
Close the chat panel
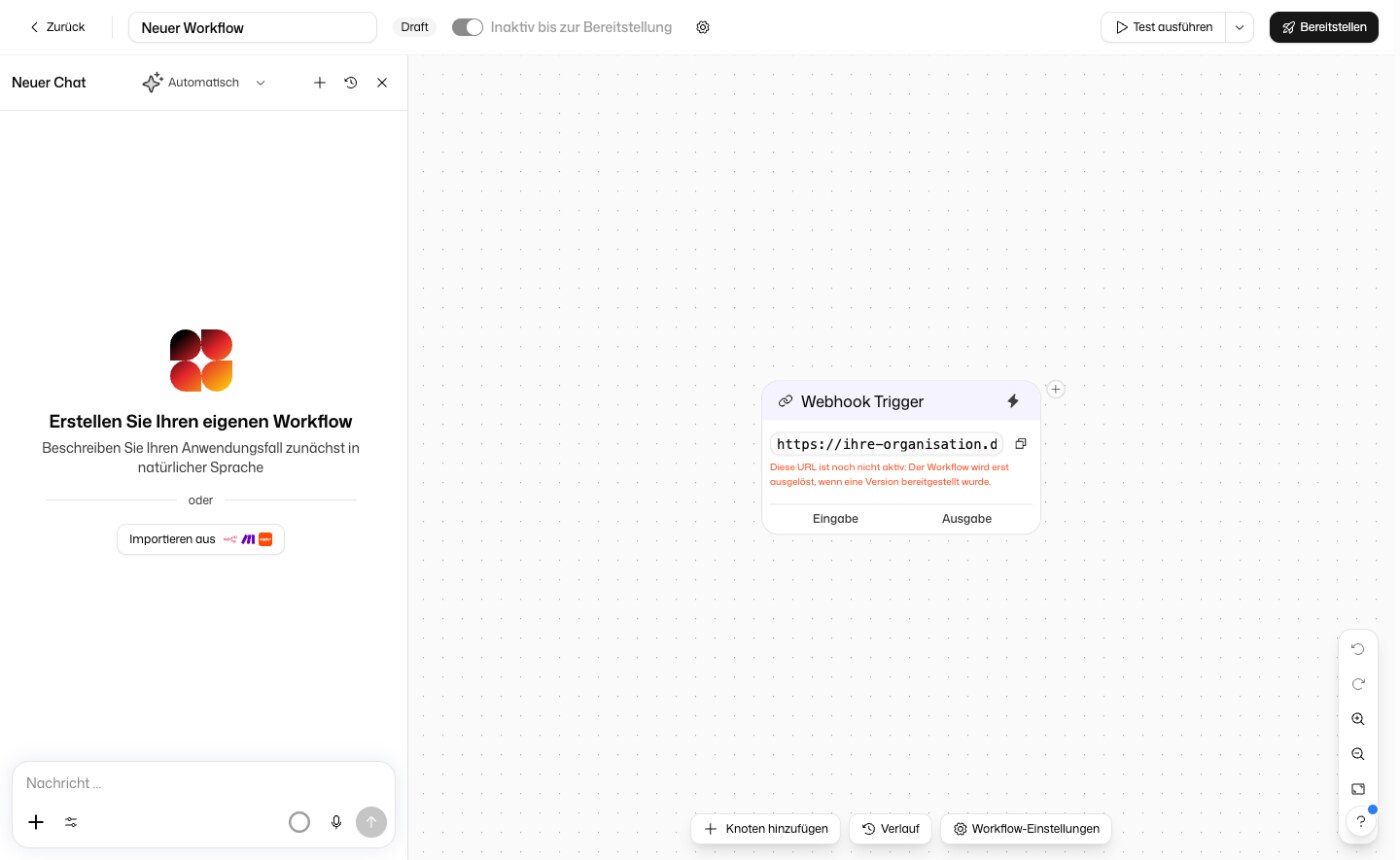(382, 83)
